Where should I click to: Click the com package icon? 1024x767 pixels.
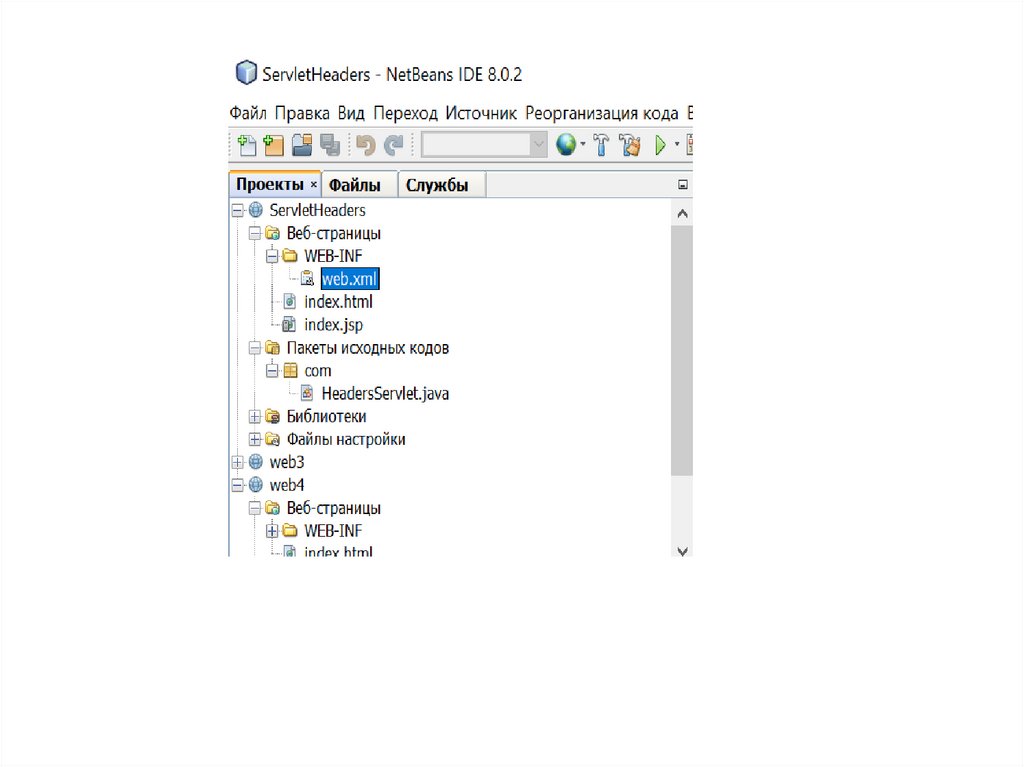pyautogui.click(x=290, y=371)
